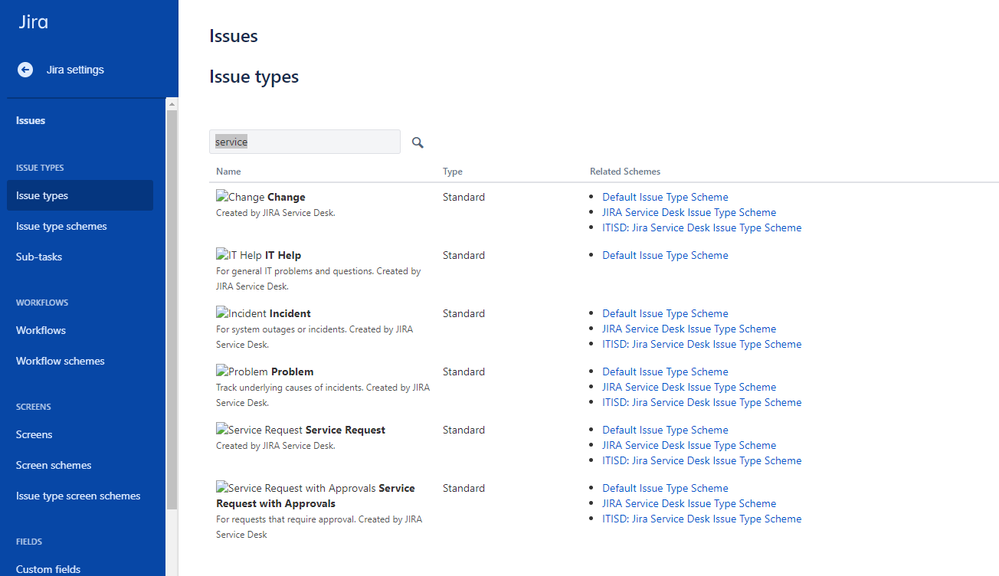Open Workflow schemes in sidebar

(60, 361)
